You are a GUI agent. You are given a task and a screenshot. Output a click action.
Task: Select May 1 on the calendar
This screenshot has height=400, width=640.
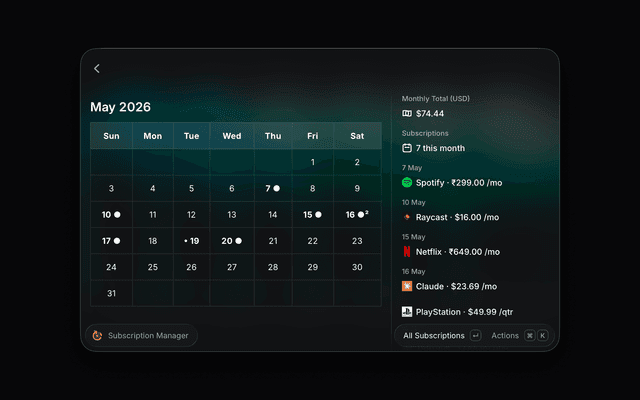[x=313, y=162]
